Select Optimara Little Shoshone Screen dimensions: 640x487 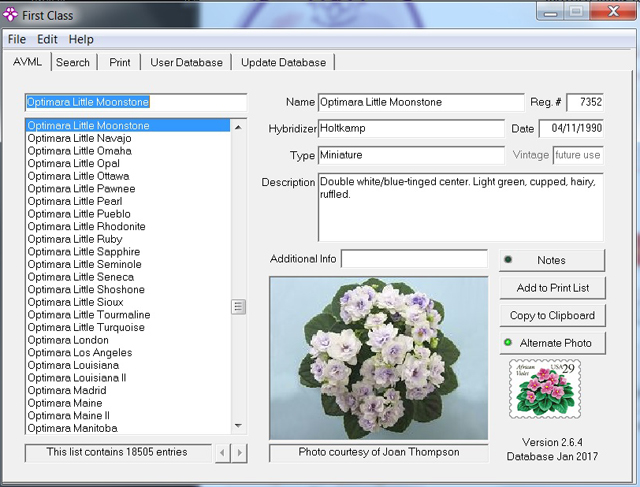pos(128,289)
